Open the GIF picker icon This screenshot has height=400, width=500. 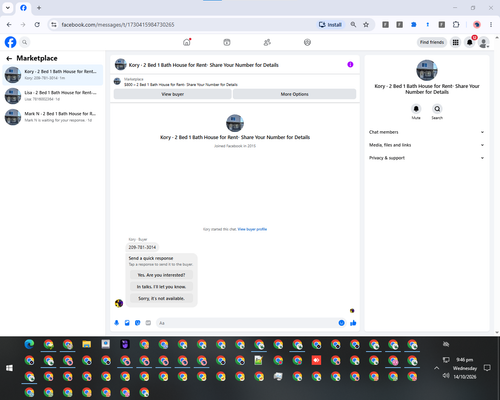click(x=148, y=323)
